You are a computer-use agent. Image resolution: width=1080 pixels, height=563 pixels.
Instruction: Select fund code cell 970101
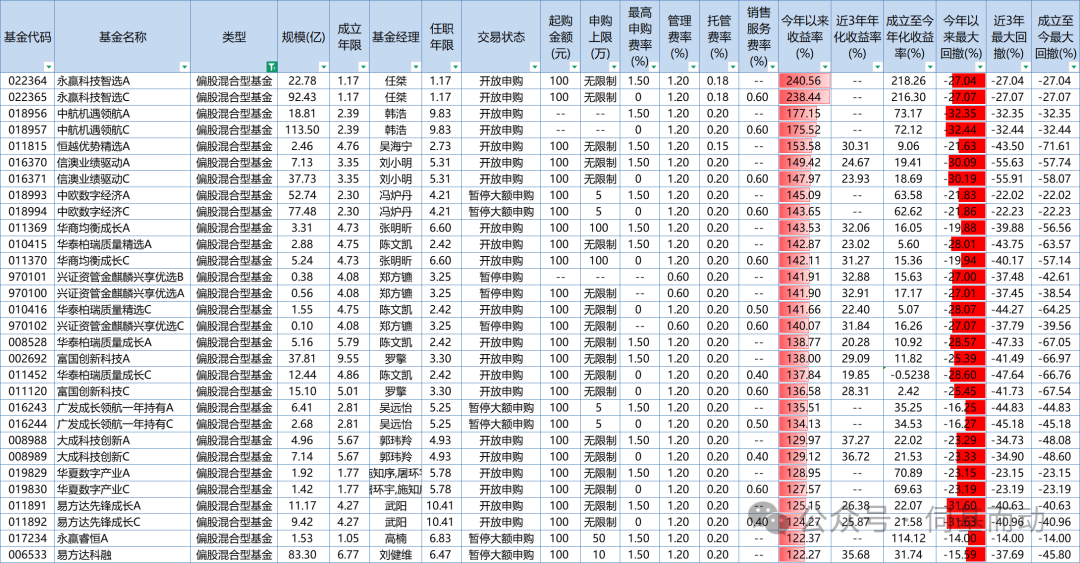(28, 277)
